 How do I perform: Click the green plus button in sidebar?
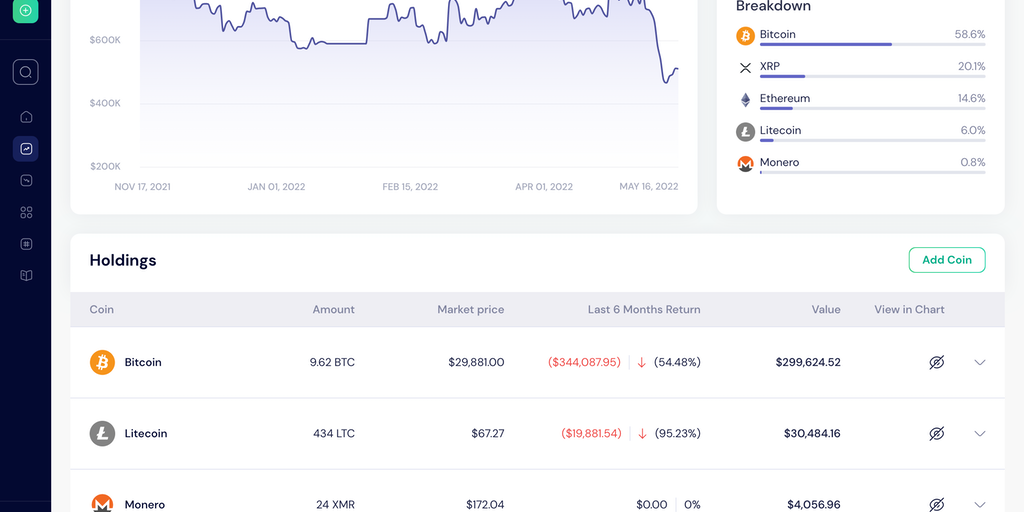[x=26, y=11]
